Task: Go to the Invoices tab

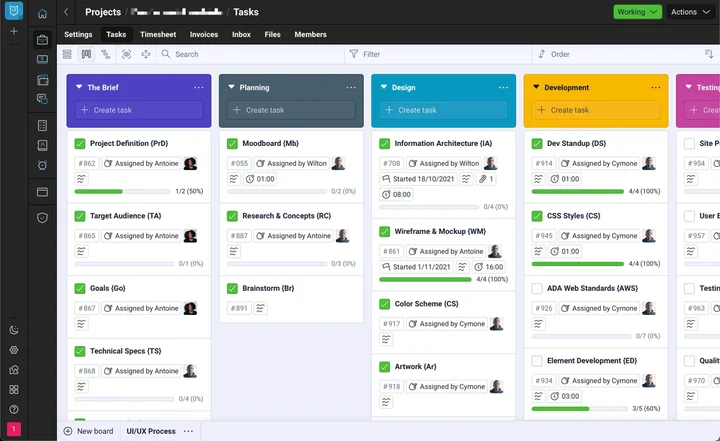Action: (x=204, y=34)
